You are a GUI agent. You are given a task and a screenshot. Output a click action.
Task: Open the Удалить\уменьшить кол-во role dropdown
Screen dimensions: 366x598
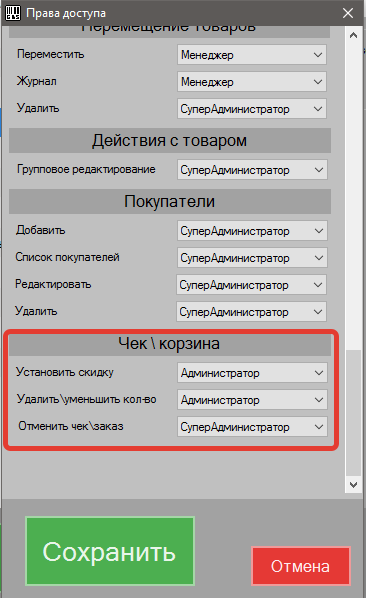[x=252, y=400]
